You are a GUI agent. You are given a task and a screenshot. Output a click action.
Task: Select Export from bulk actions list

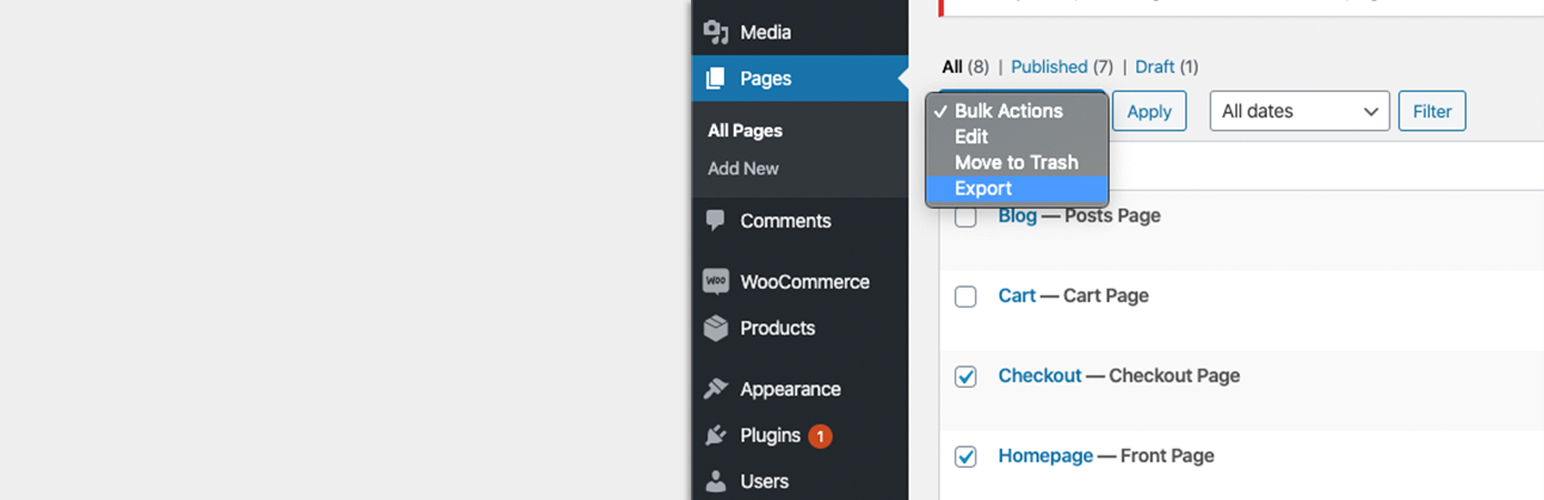(x=1017, y=189)
